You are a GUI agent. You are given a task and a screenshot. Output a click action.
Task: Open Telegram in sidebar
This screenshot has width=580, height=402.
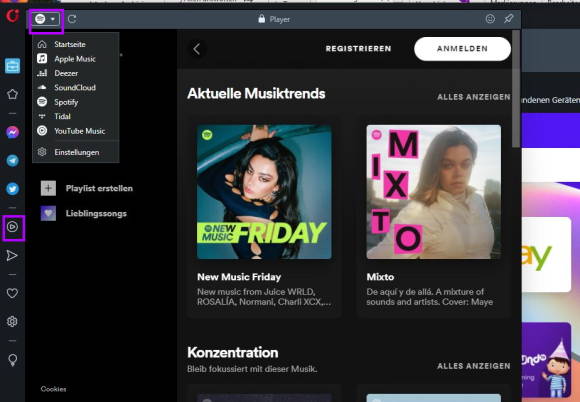(x=12, y=161)
